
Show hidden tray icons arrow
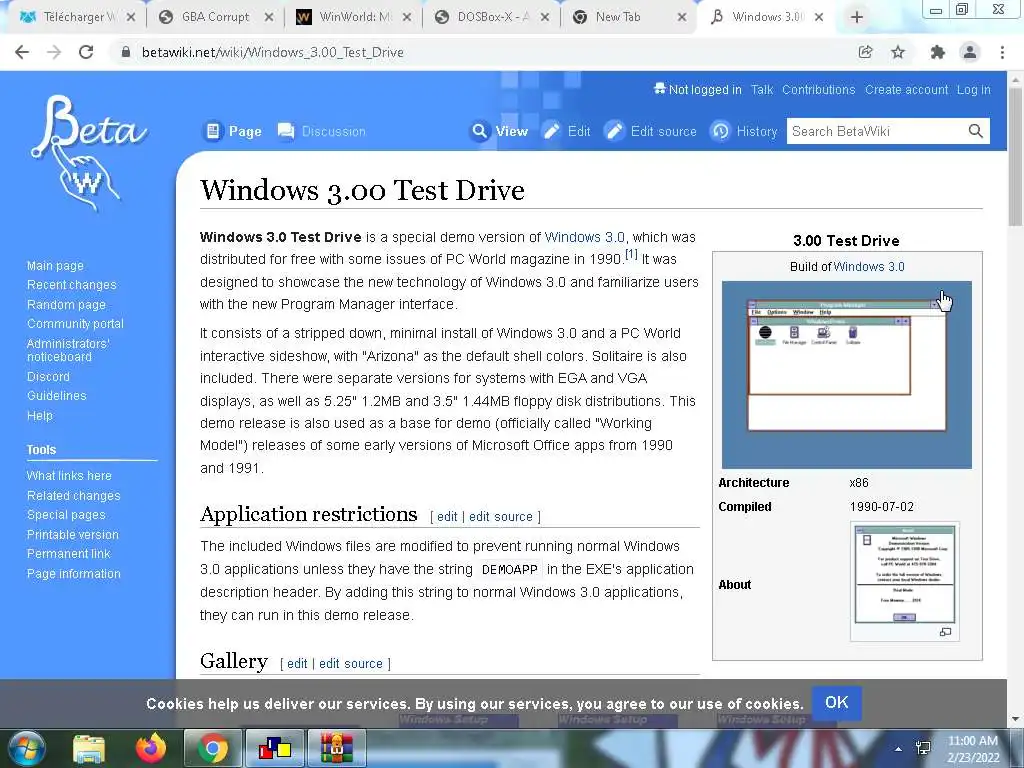[x=899, y=749]
